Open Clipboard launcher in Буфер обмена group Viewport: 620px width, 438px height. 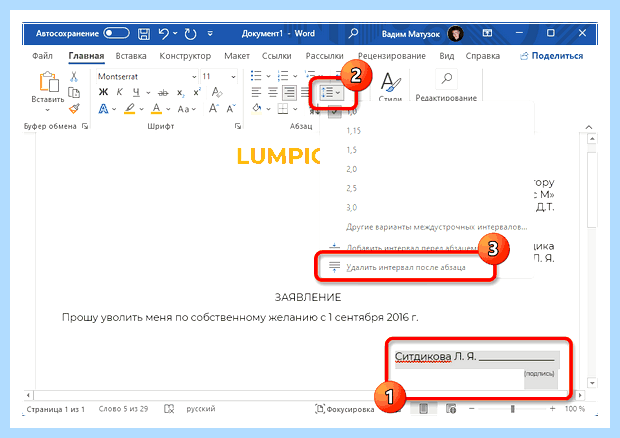[85, 126]
